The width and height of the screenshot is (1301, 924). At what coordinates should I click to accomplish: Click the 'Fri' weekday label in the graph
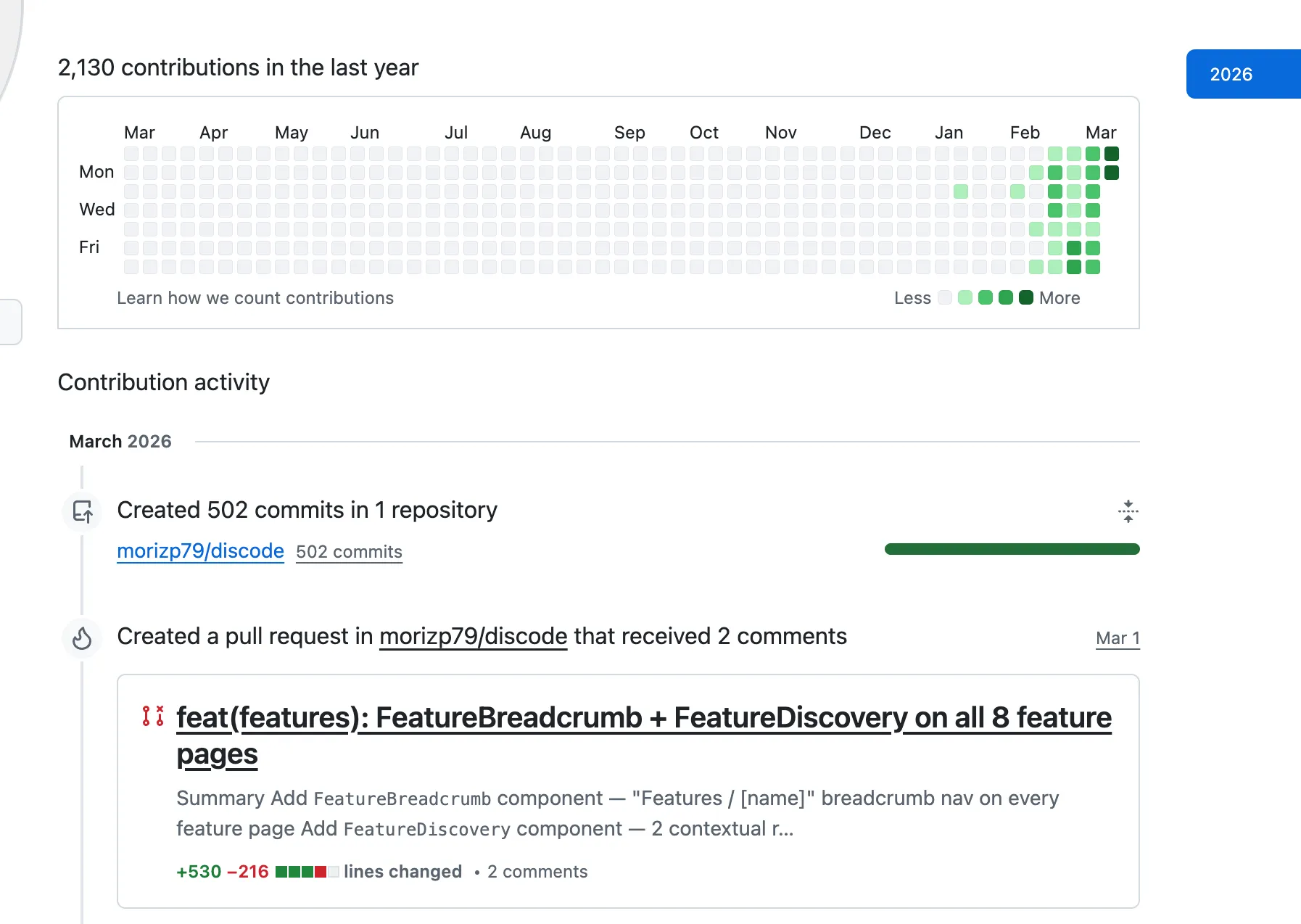point(89,247)
